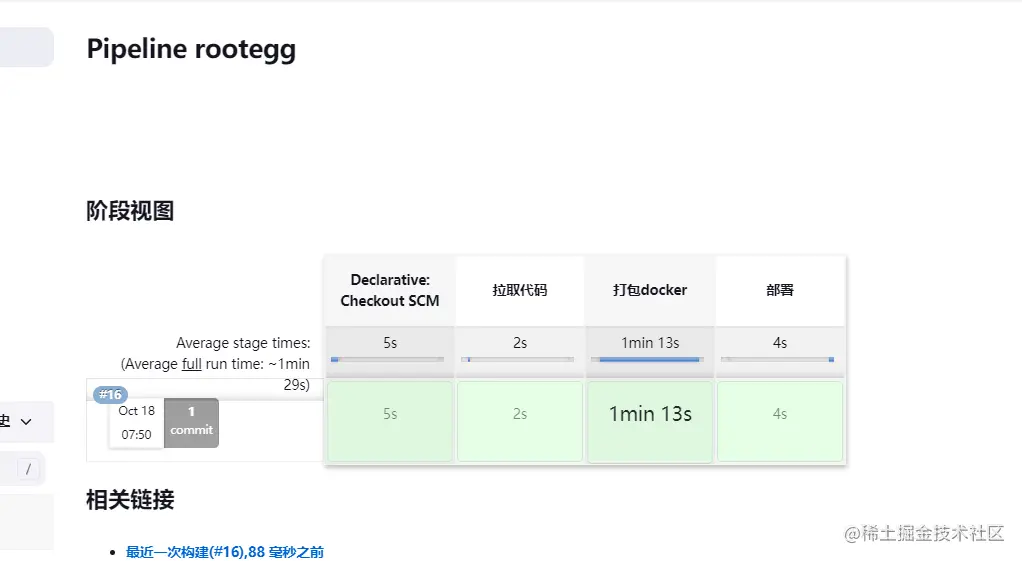The width and height of the screenshot is (1022, 561).
Task: Open the #16 build badge
Action: (x=109, y=394)
